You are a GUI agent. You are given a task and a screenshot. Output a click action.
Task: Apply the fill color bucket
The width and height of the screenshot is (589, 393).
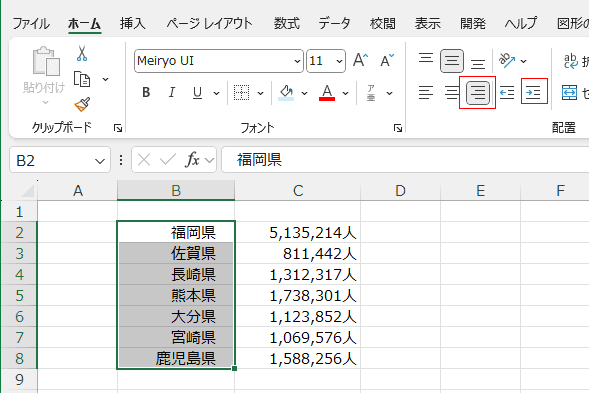point(287,92)
